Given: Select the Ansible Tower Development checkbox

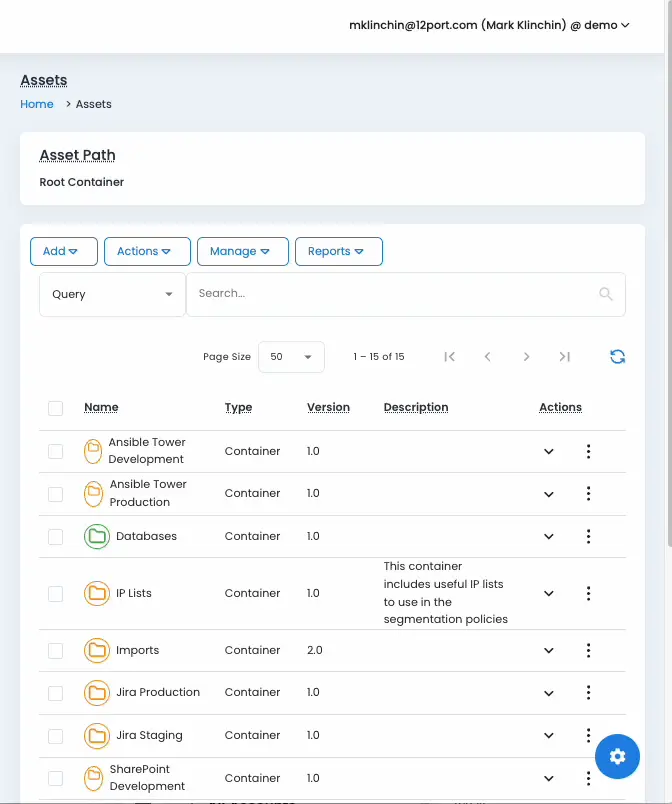Looking at the screenshot, I should [x=56, y=452].
